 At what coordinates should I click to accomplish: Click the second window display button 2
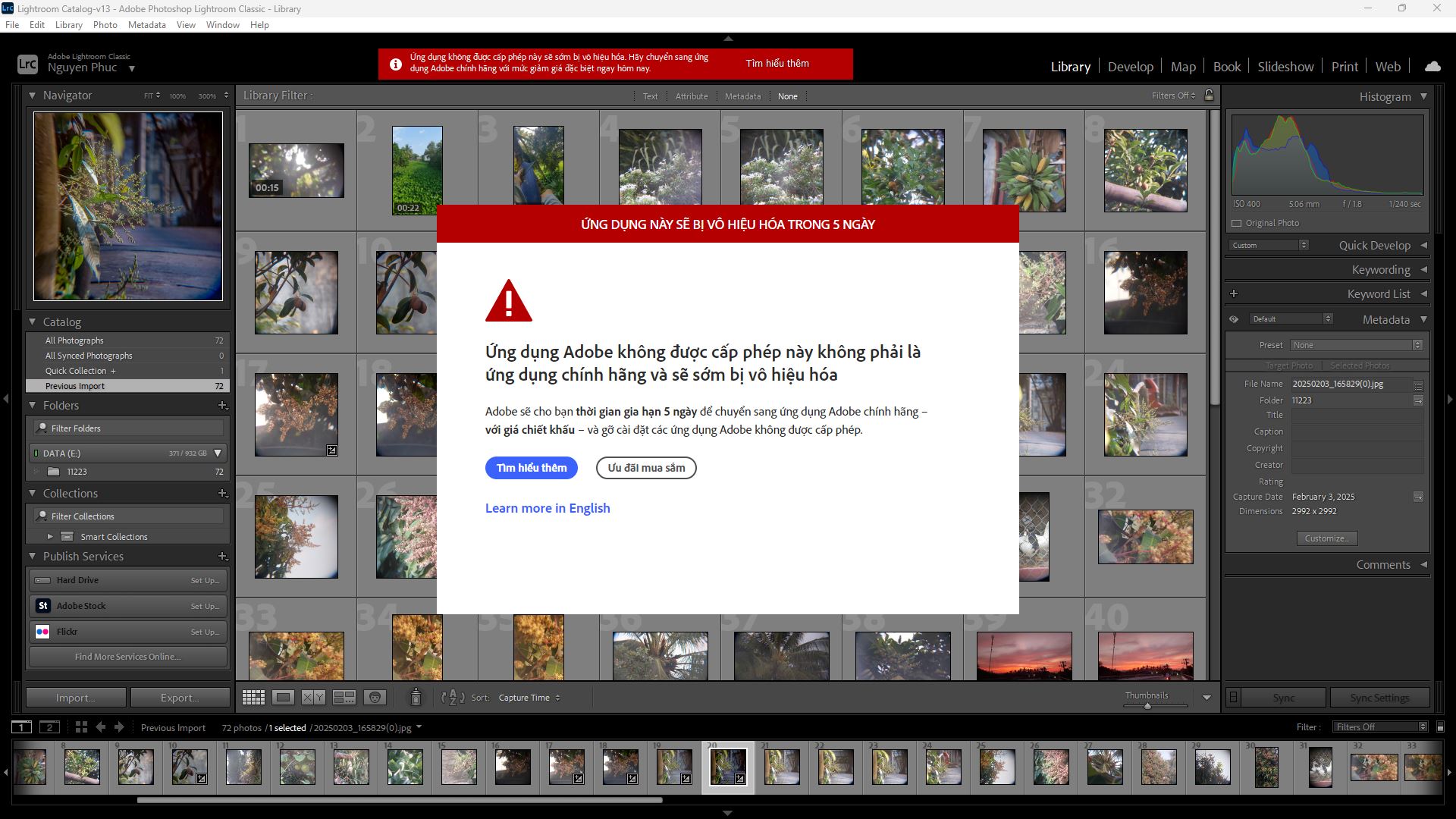click(x=49, y=727)
